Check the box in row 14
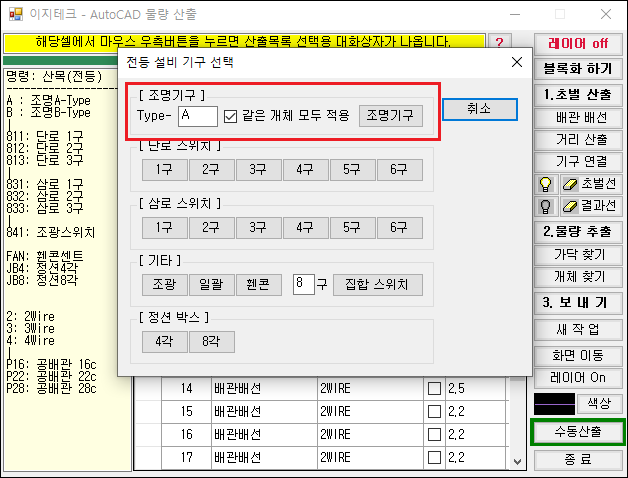The width and height of the screenshot is (628, 478). click(435, 388)
